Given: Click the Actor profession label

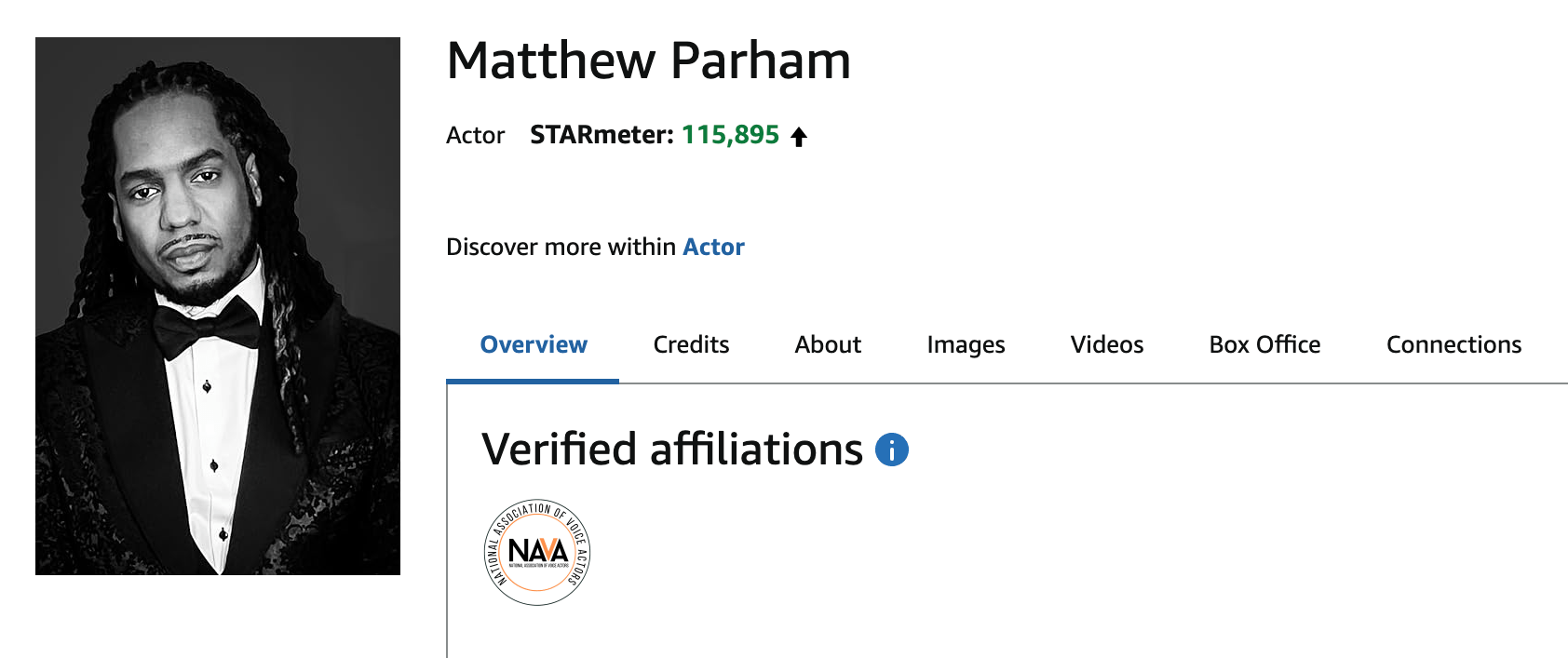Looking at the screenshot, I should coord(475,135).
